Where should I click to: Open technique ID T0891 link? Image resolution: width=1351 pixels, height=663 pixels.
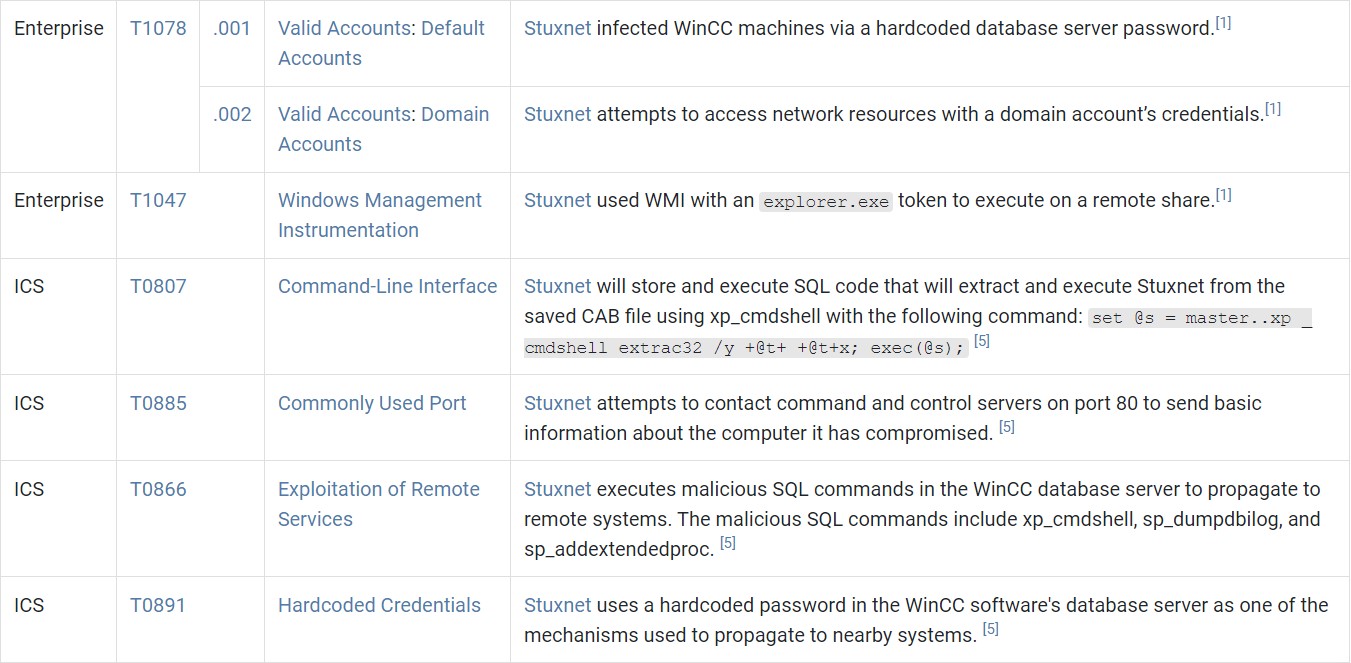(158, 605)
